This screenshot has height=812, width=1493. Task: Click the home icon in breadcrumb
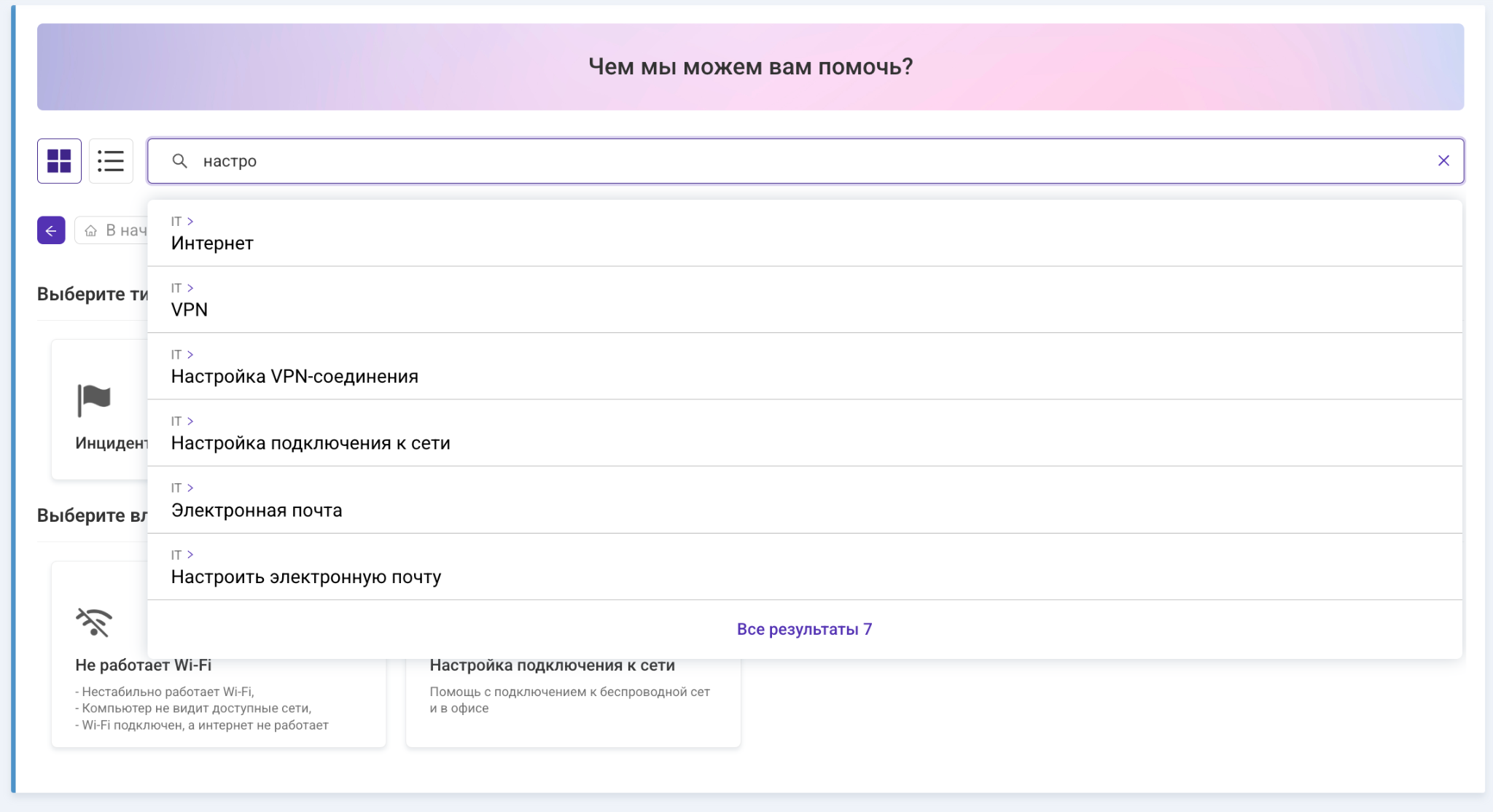(91, 231)
